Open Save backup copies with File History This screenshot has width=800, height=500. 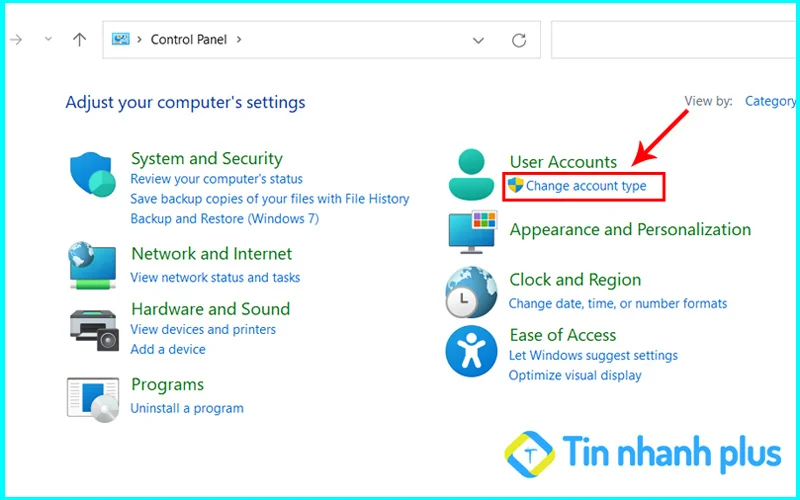(270, 198)
